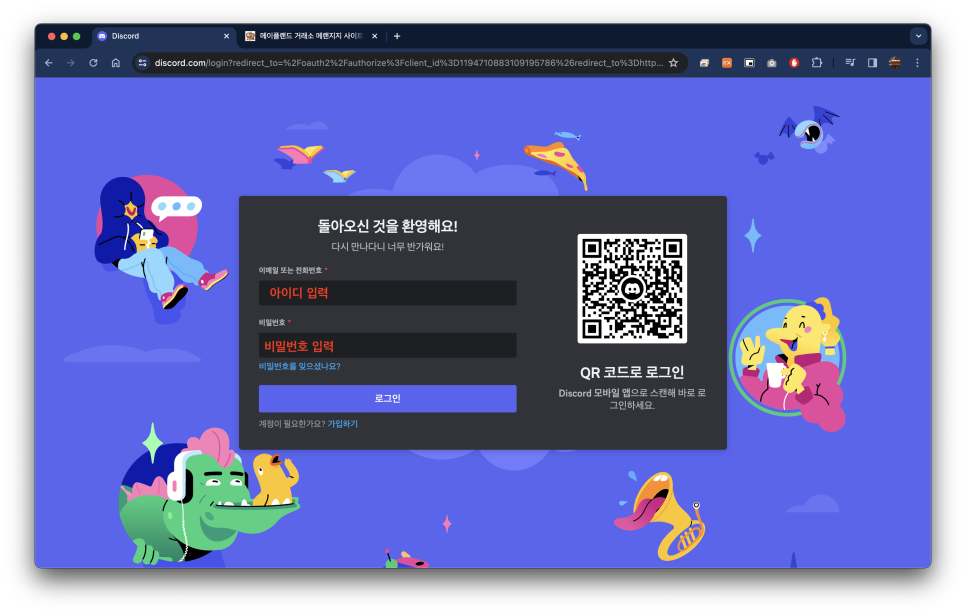Go back to the previous page
Viewport: 966px width, 614px height.
click(49, 63)
